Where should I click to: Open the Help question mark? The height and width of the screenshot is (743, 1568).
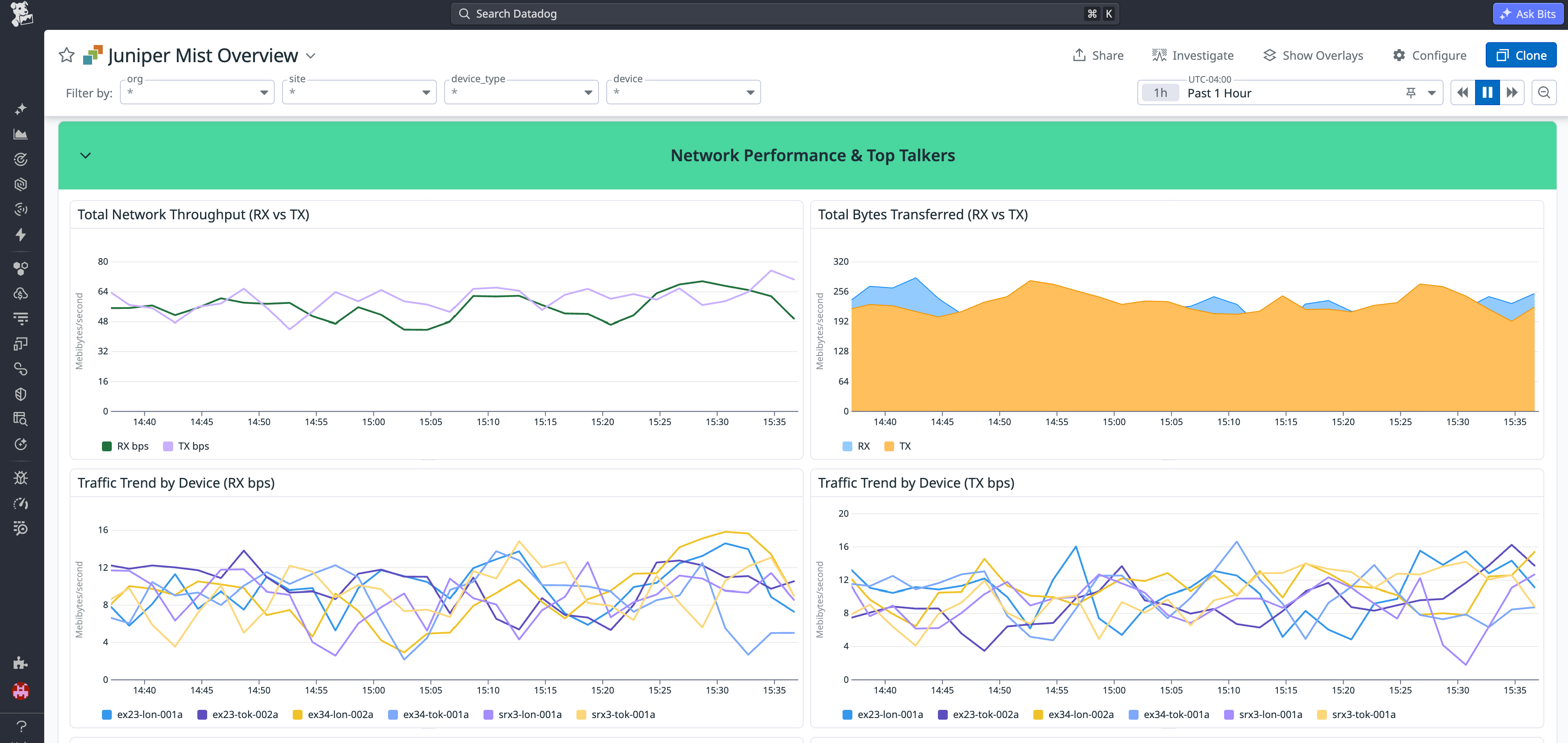[21, 726]
